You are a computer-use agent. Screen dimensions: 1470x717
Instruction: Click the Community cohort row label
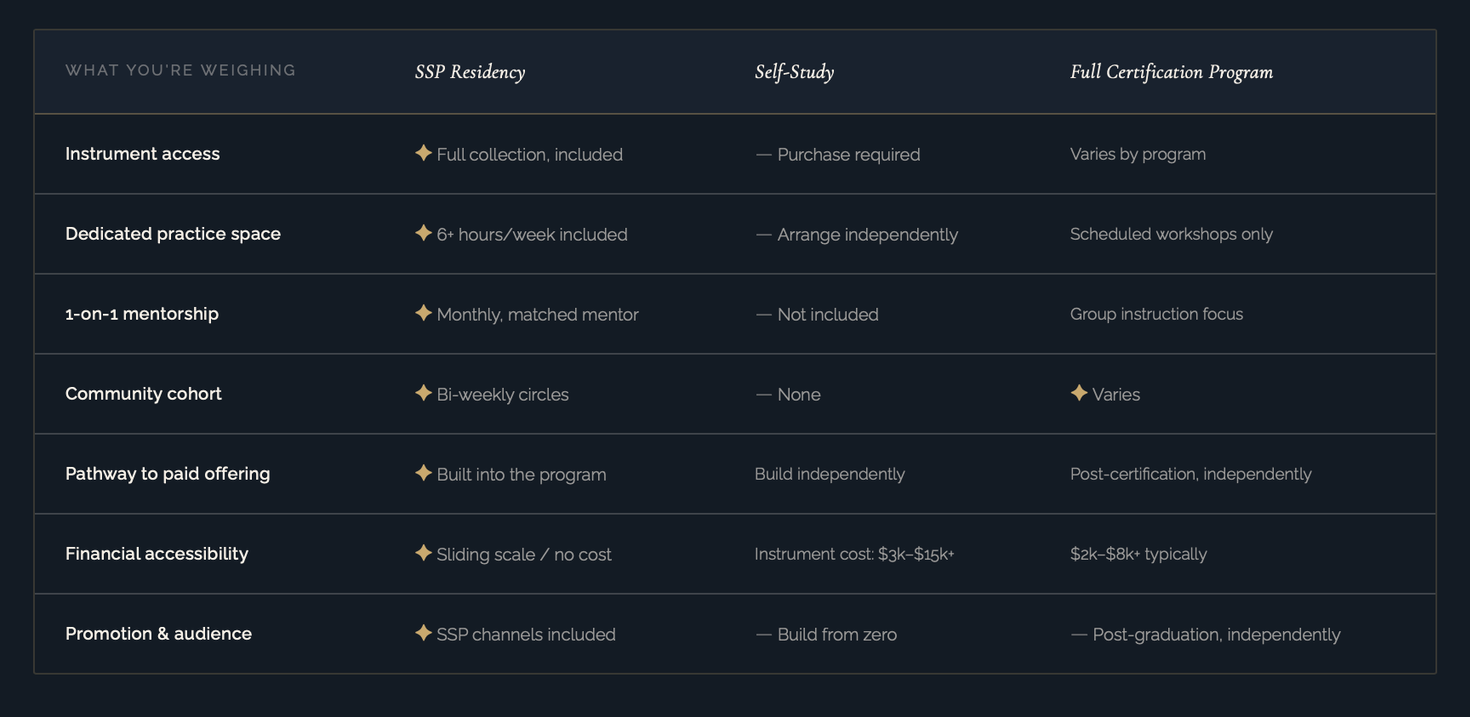[x=143, y=394]
